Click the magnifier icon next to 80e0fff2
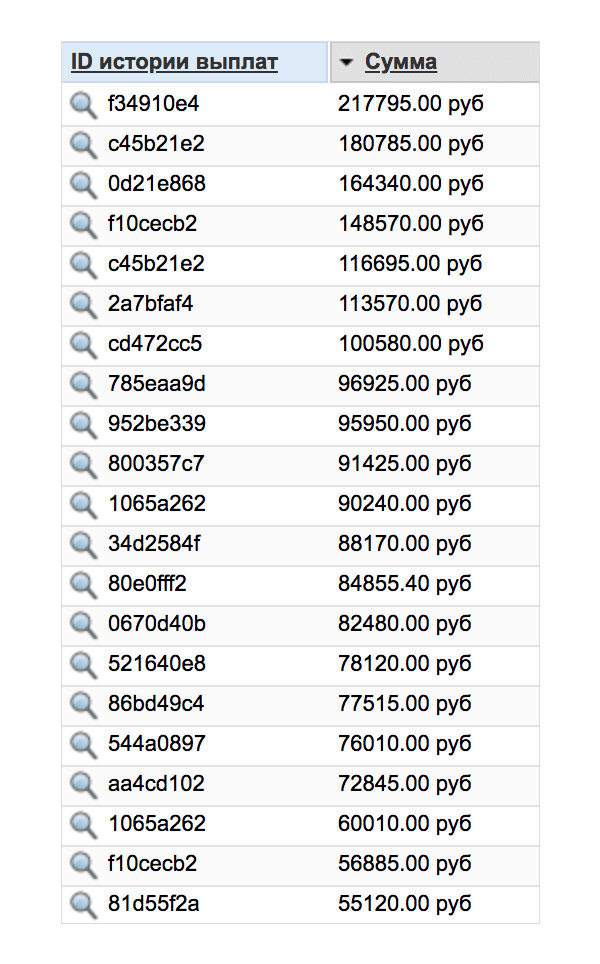 coord(82,584)
